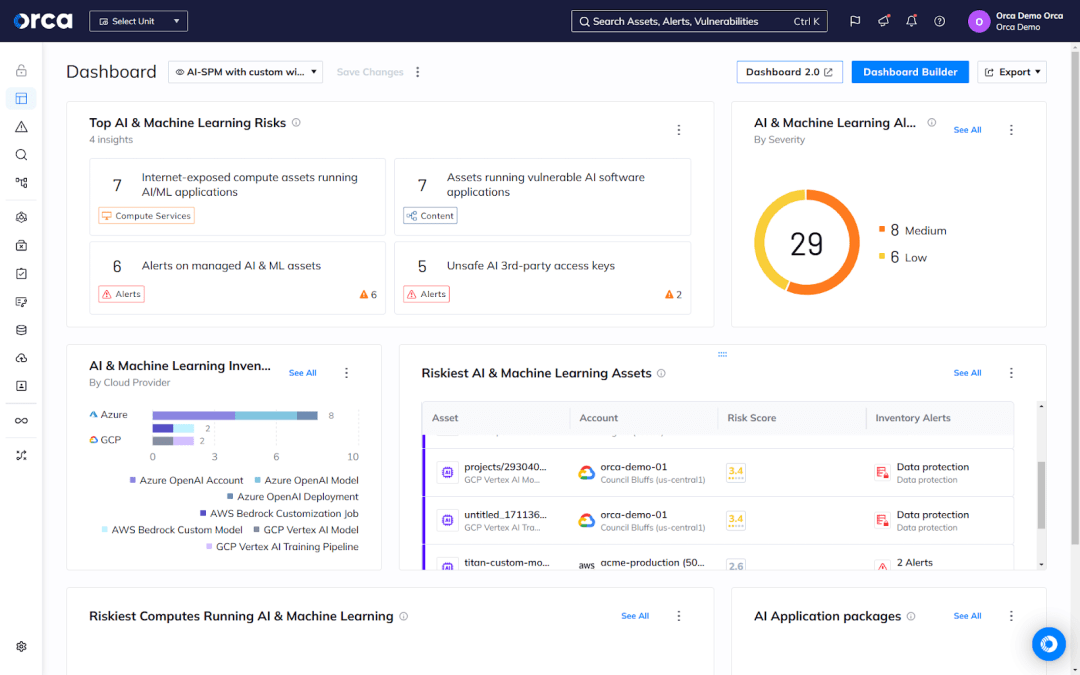Toggle AWS Bedrock Custom Model legend entry
This screenshot has width=1080, height=675.
pyautogui.click(x=172, y=530)
